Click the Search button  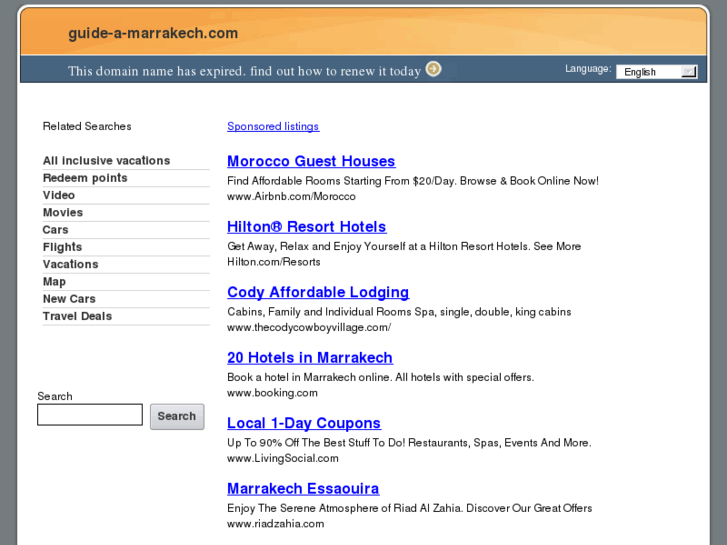[177, 416]
